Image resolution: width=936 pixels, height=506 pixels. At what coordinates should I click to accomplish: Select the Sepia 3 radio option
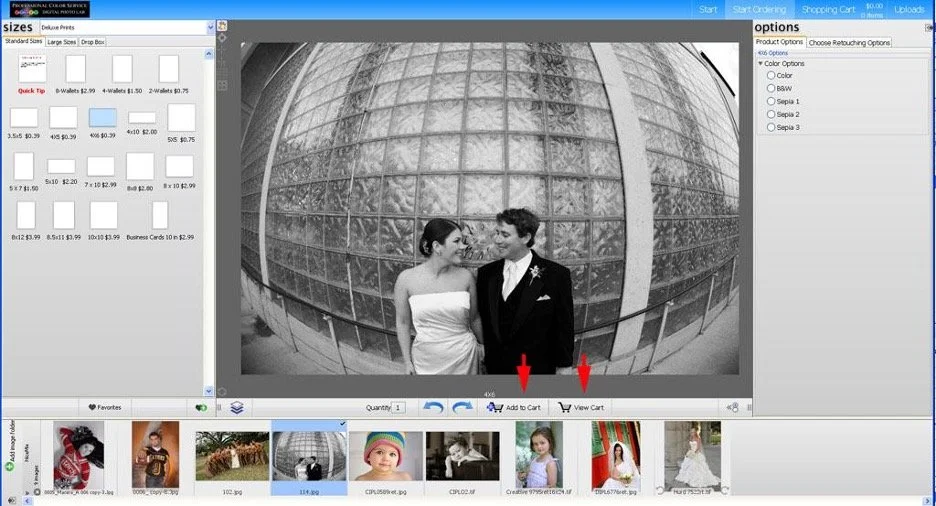pyautogui.click(x=771, y=127)
